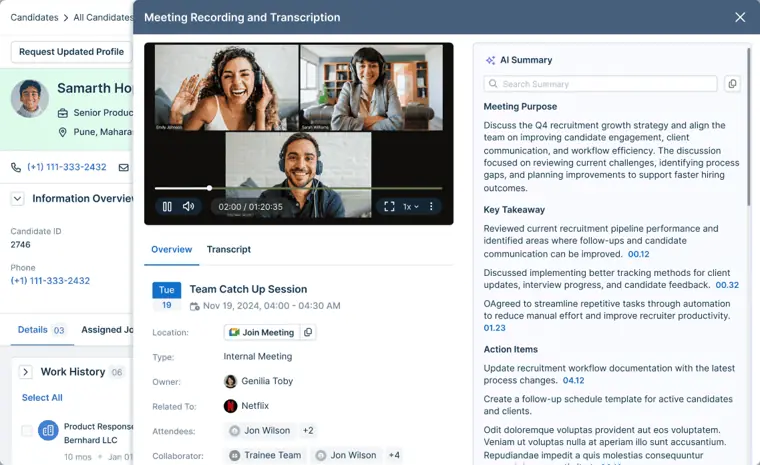Click the Meeting Purpose heading
Image resolution: width=760 pixels, height=465 pixels.
click(x=520, y=106)
